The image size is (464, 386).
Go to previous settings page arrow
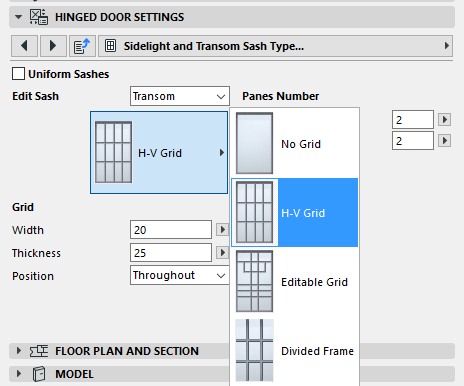[x=24, y=46]
